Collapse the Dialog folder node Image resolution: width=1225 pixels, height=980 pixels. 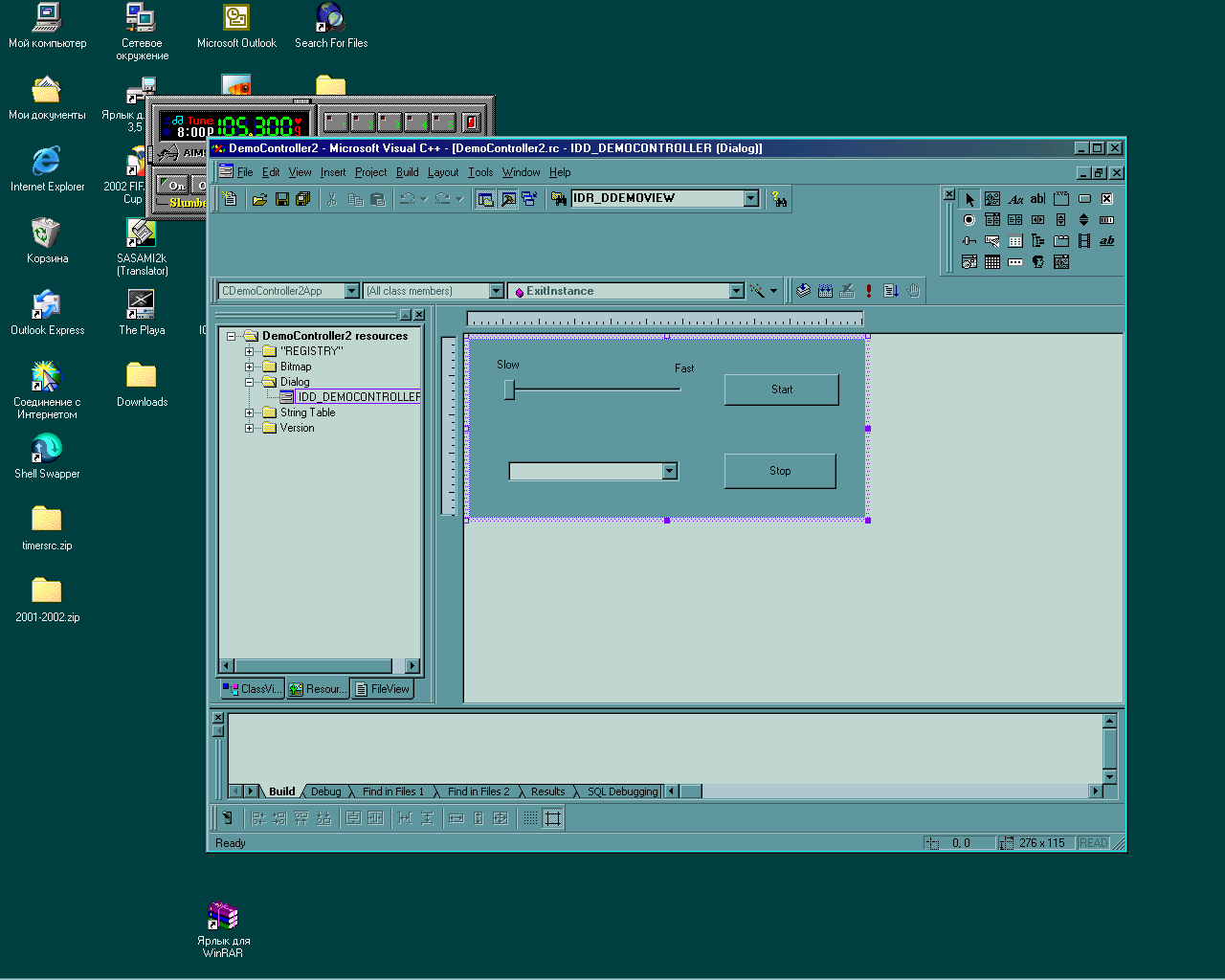click(x=250, y=382)
